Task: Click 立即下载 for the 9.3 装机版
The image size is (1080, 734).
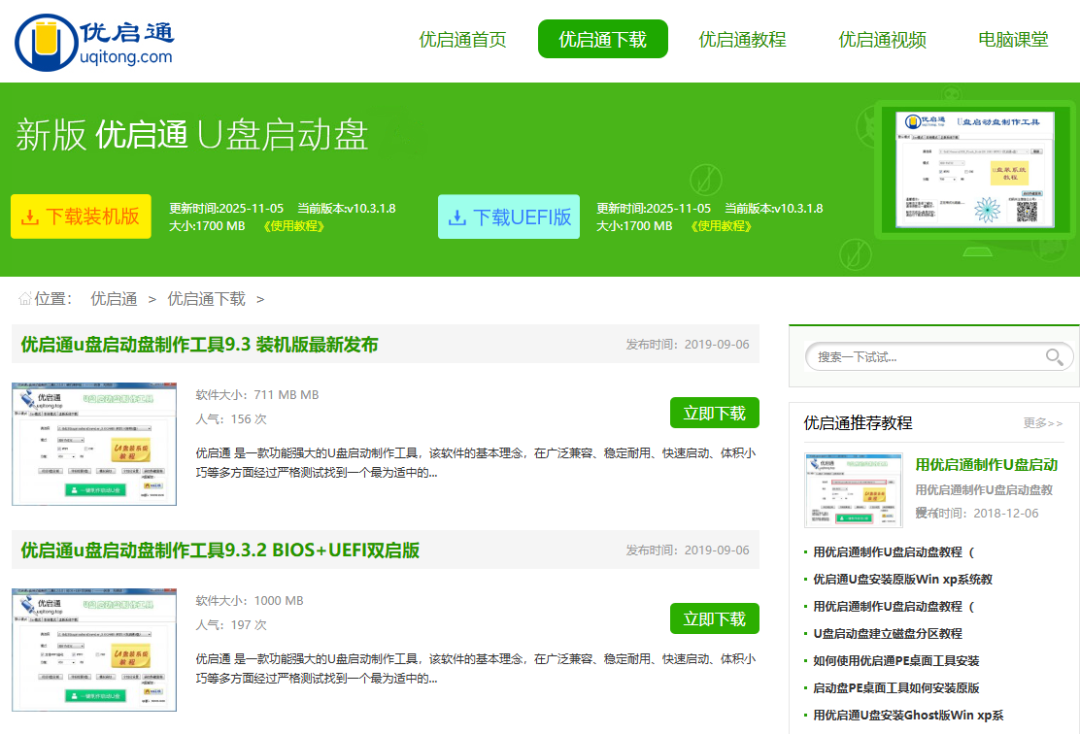Action: pos(714,412)
